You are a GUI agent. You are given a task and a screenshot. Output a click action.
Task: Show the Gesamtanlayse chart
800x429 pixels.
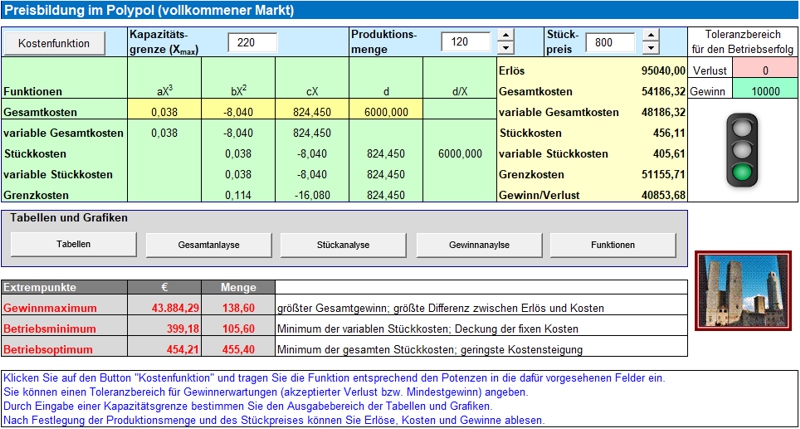(206, 242)
